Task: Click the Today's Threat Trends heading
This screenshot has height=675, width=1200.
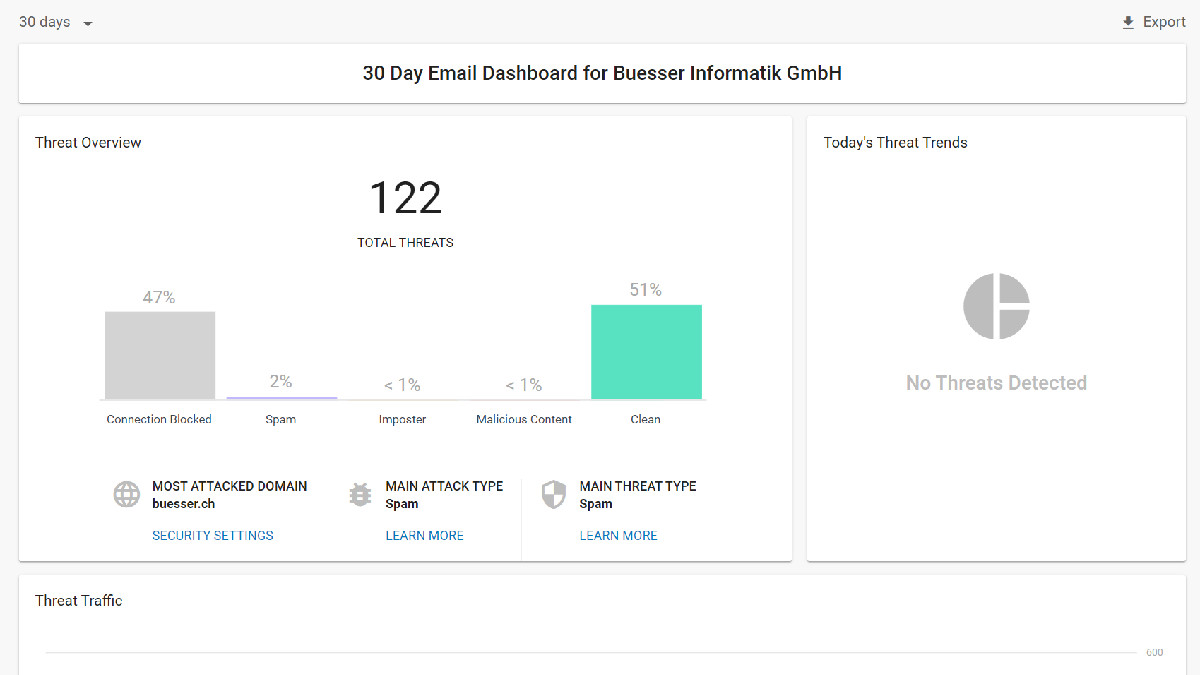Action: [x=896, y=142]
